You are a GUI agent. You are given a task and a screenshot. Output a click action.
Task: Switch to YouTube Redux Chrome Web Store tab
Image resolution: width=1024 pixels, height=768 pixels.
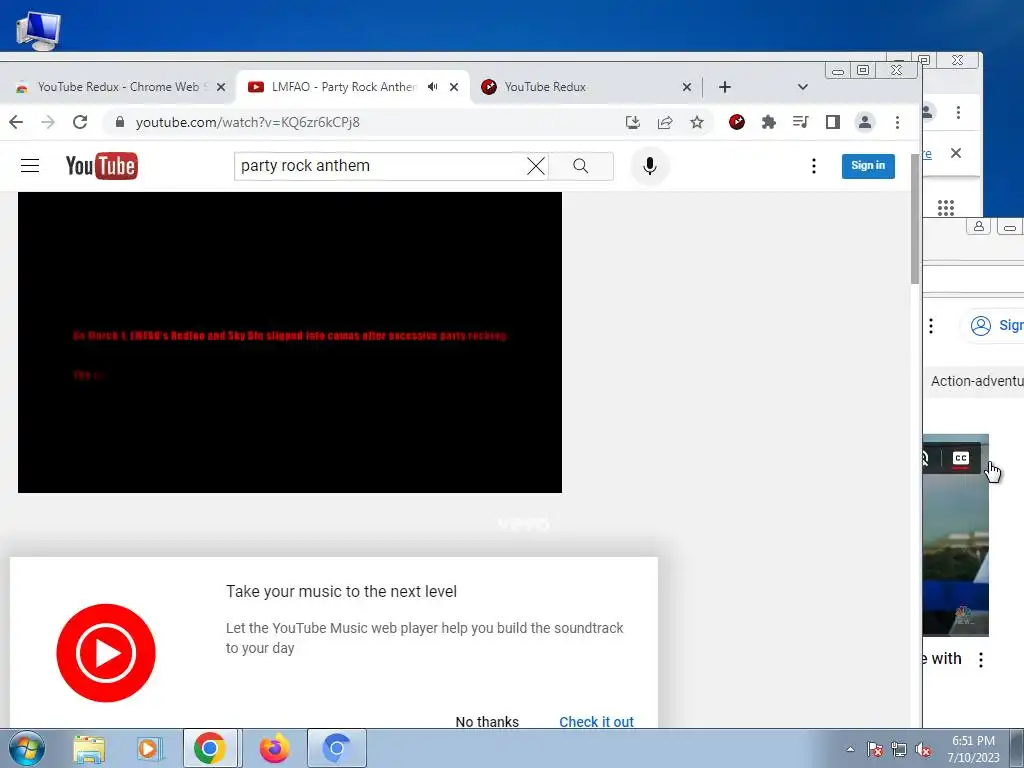(116, 87)
